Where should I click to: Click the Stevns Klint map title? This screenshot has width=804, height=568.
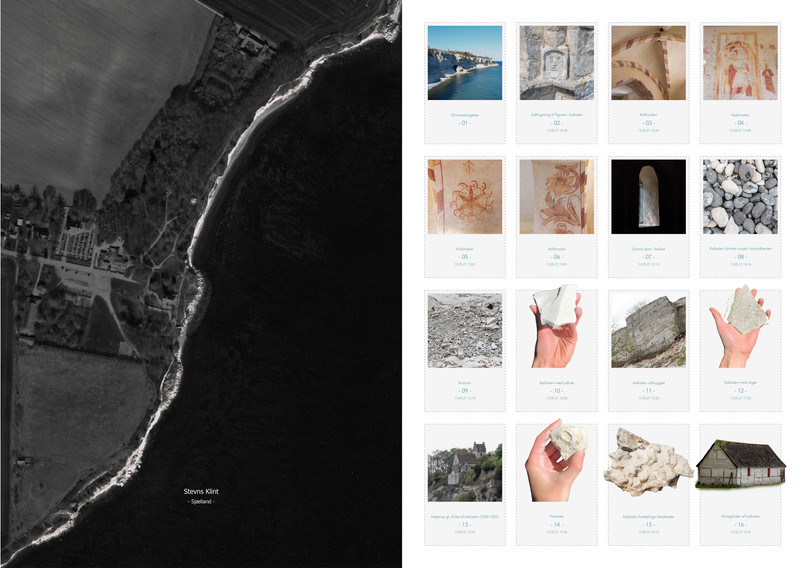click(201, 491)
